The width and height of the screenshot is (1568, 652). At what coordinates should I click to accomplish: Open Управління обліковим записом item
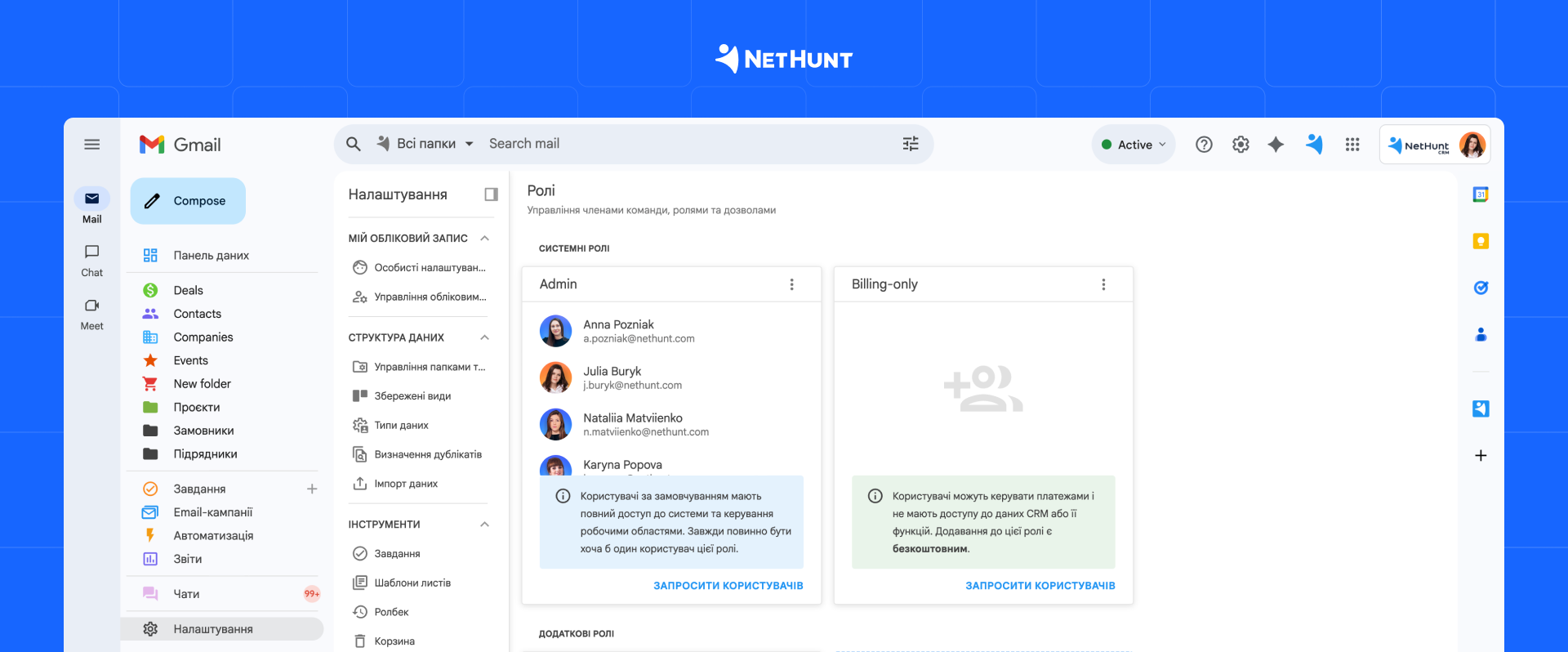click(x=419, y=297)
